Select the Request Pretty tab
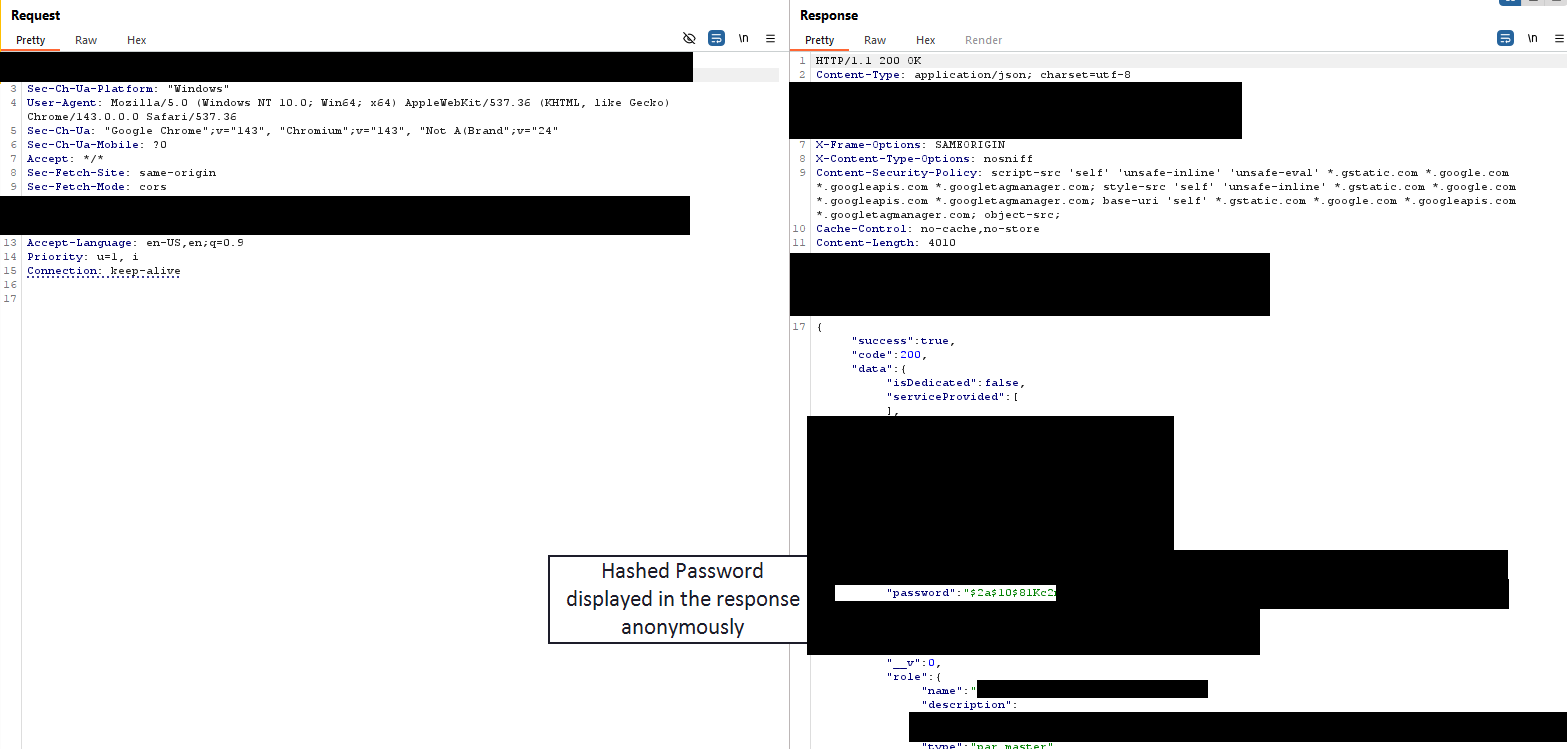Image resolution: width=1567 pixels, height=749 pixels. click(31, 40)
